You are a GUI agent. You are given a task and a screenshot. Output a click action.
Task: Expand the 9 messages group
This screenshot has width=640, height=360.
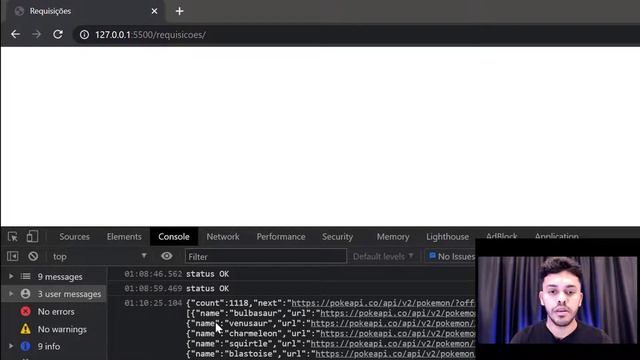point(11,277)
